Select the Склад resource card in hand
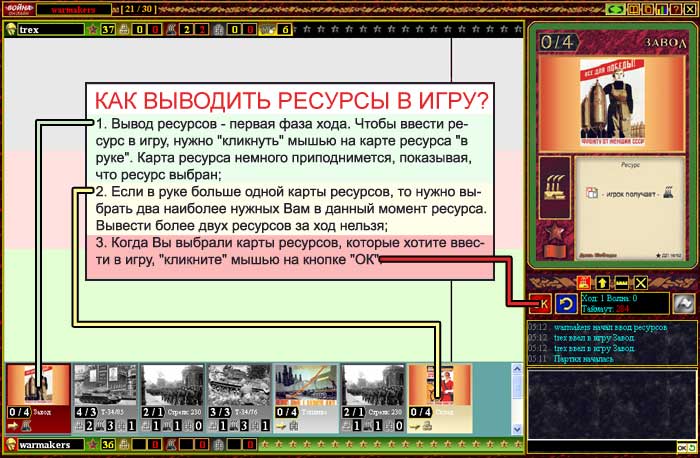 click(x=439, y=397)
